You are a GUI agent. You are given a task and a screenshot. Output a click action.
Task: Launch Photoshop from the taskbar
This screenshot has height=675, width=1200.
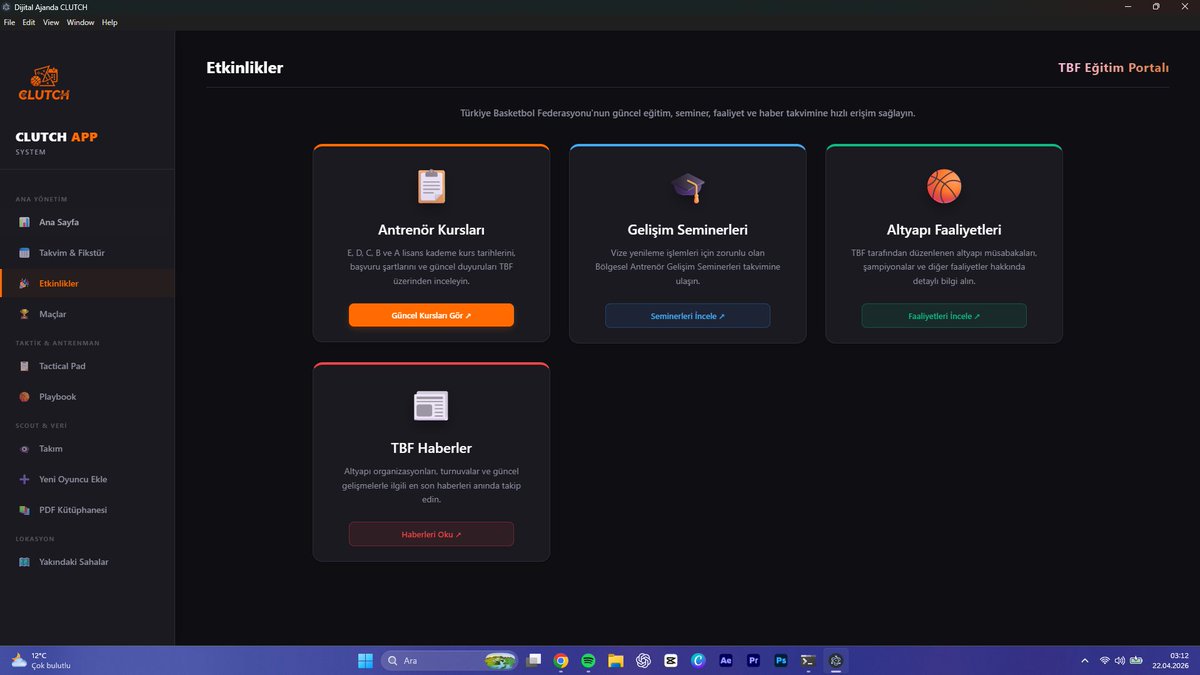(780, 660)
